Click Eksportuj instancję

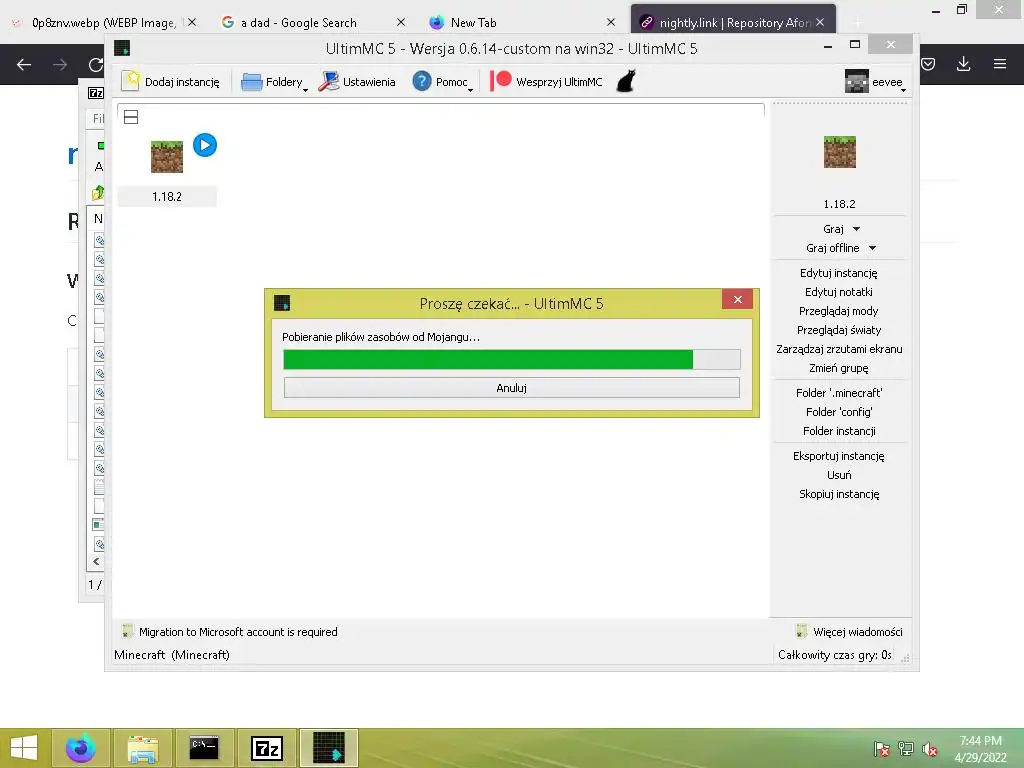point(839,456)
